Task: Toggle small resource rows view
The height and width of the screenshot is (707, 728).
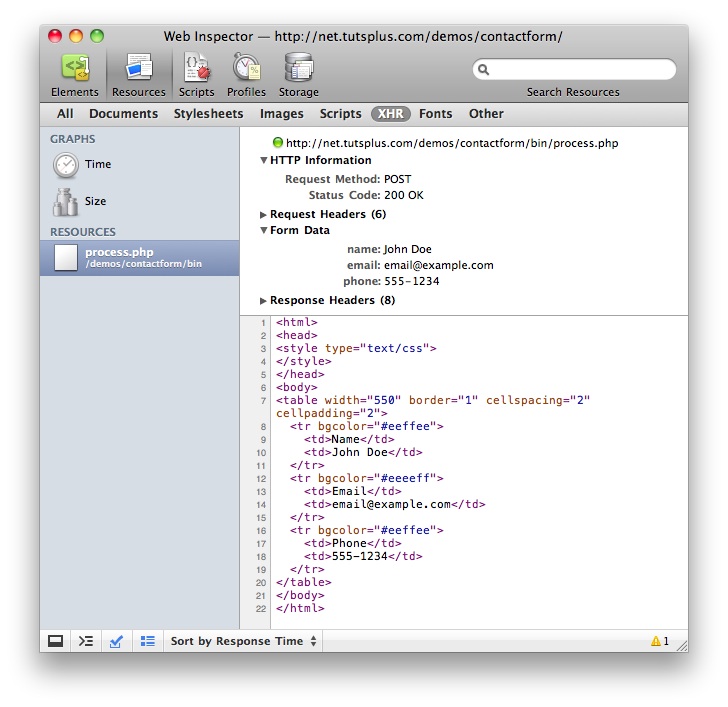Action: [147, 641]
